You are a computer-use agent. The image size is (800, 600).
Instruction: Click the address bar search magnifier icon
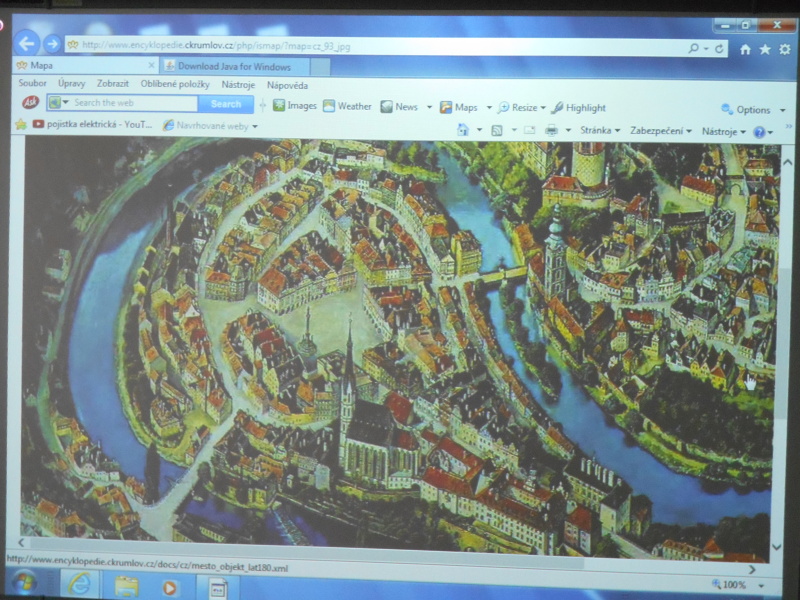(x=693, y=48)
